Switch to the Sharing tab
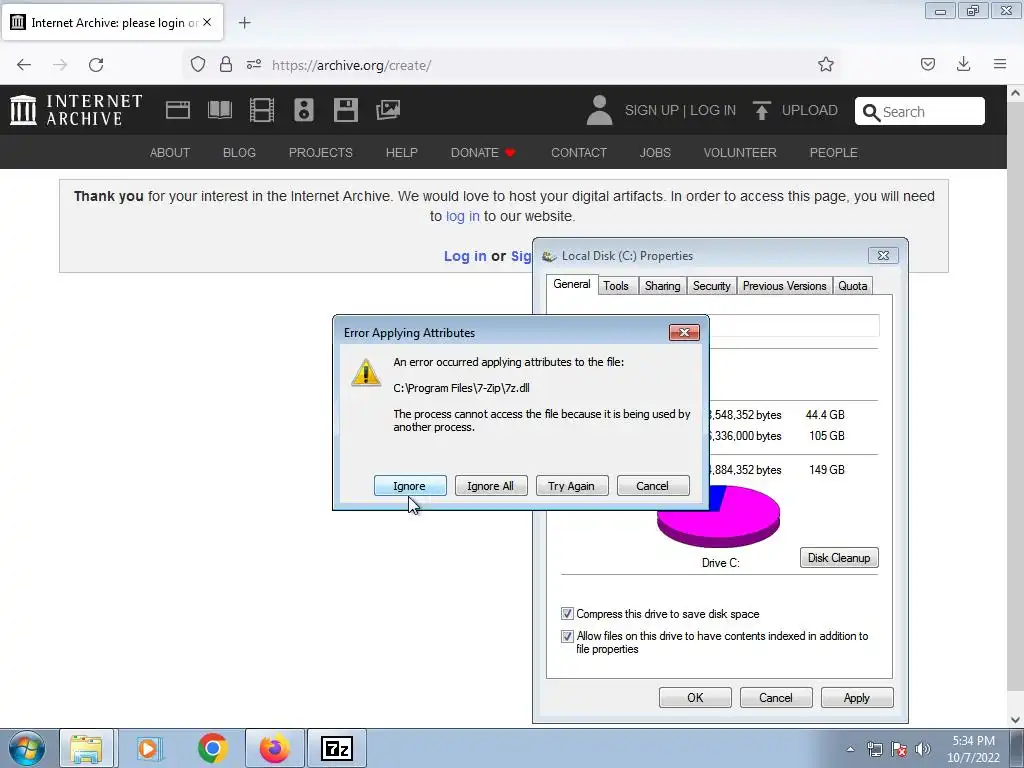Image resolution: width=1024 pixels, height=768 pixels. tap(662, 286)
